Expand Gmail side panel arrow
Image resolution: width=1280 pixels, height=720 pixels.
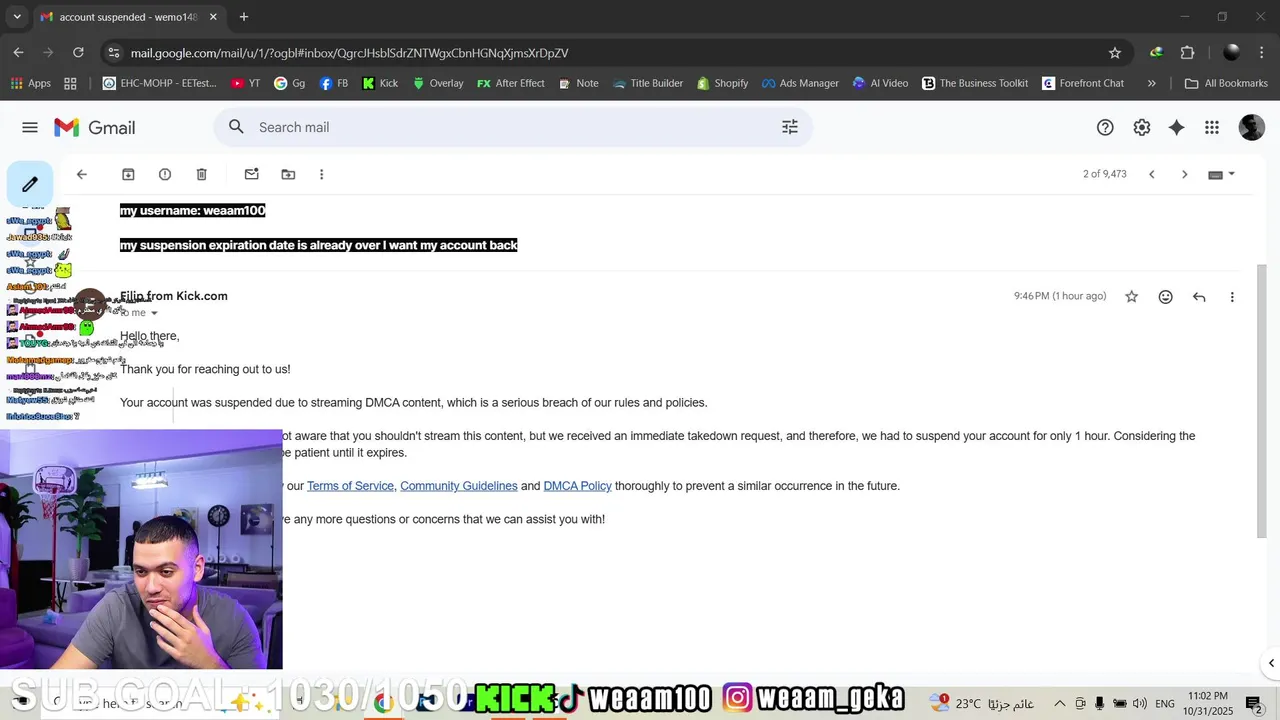pyautogui.click(x=1271, y=663)
